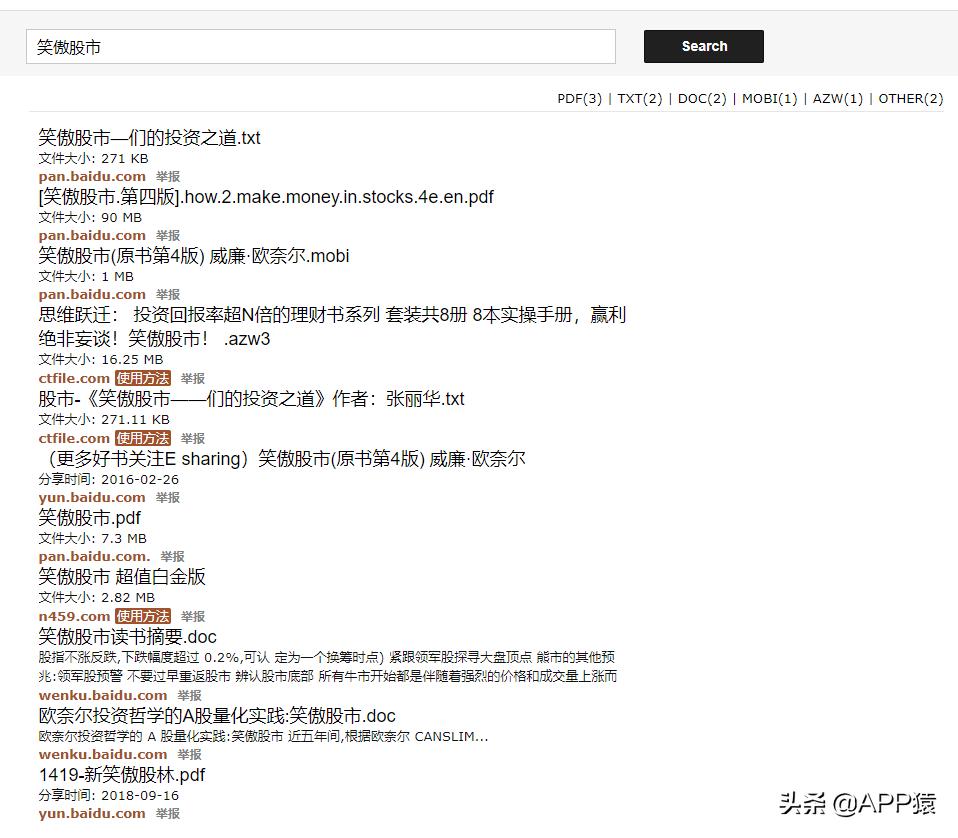This screenshot has width=958, height=838.
Task: Click 举报 to report the first result
Action: coord(167,176)
